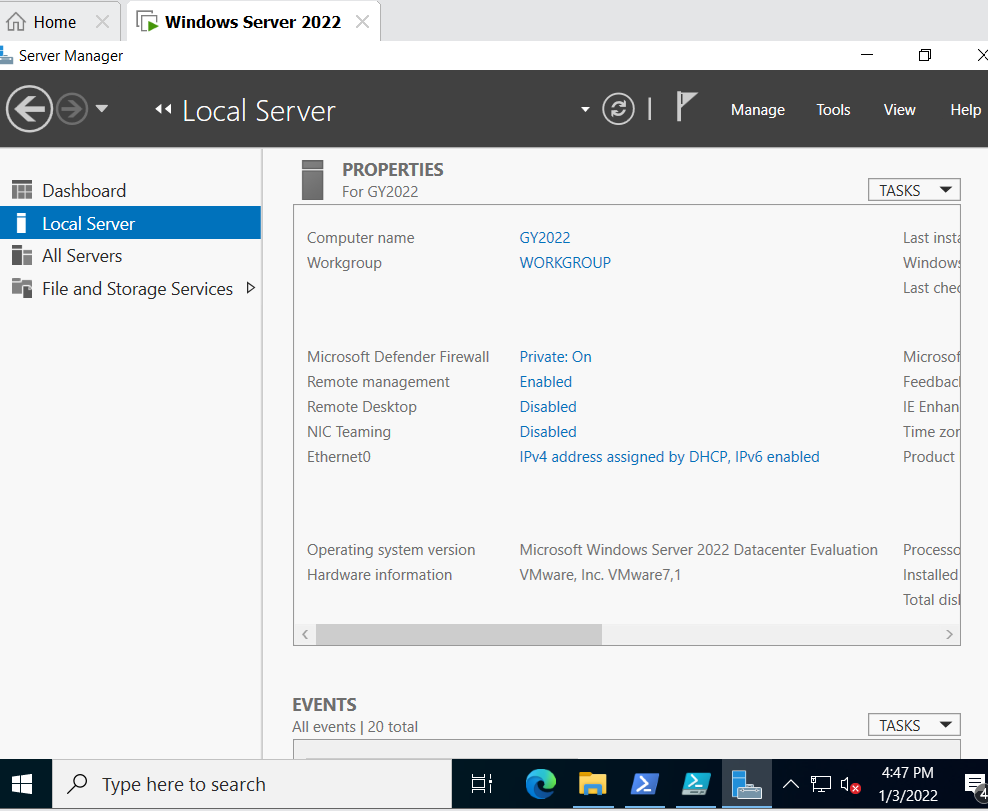Open the Windows Start menu

[x=22, y=785]
